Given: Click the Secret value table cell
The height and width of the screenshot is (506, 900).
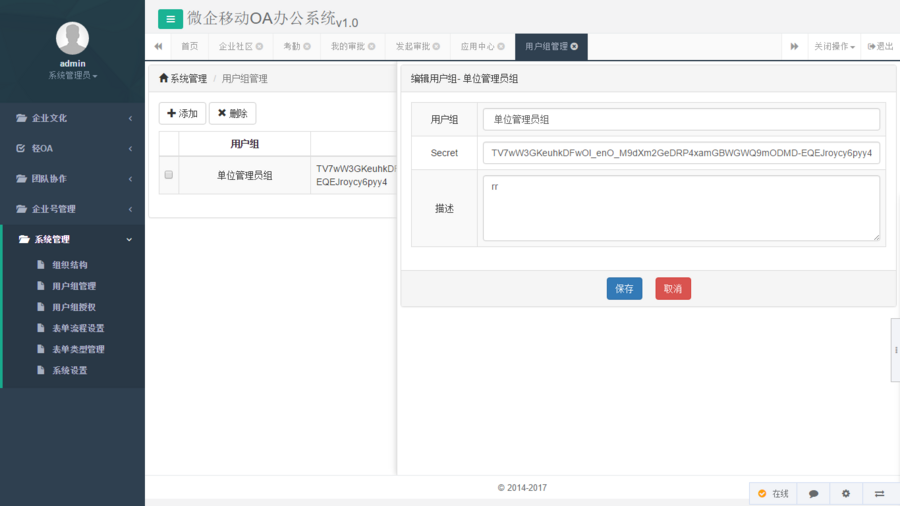Looking at the screenshot, I should coord(354,175).
